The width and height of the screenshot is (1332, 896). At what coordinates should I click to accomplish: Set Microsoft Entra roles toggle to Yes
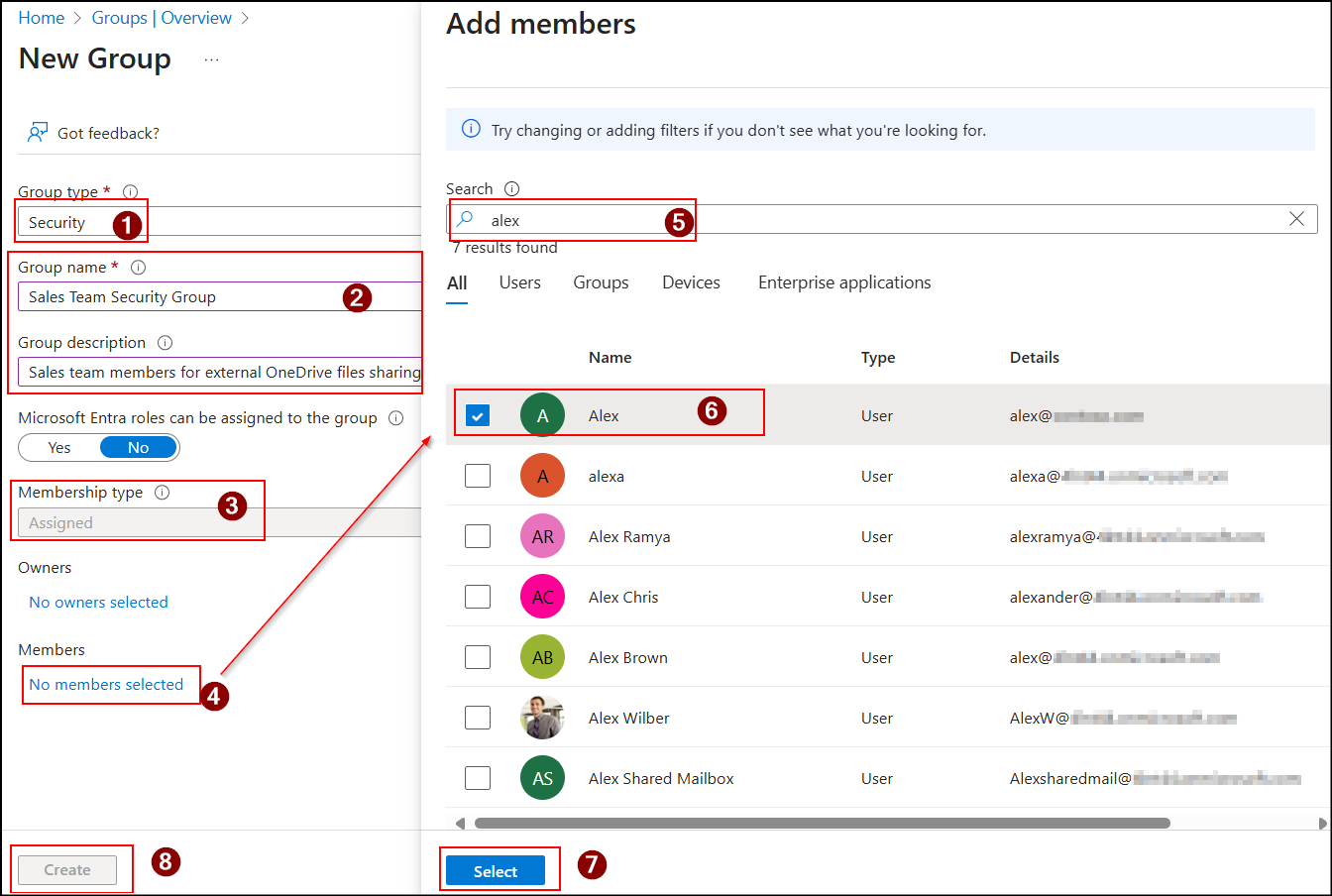point(59,447)
